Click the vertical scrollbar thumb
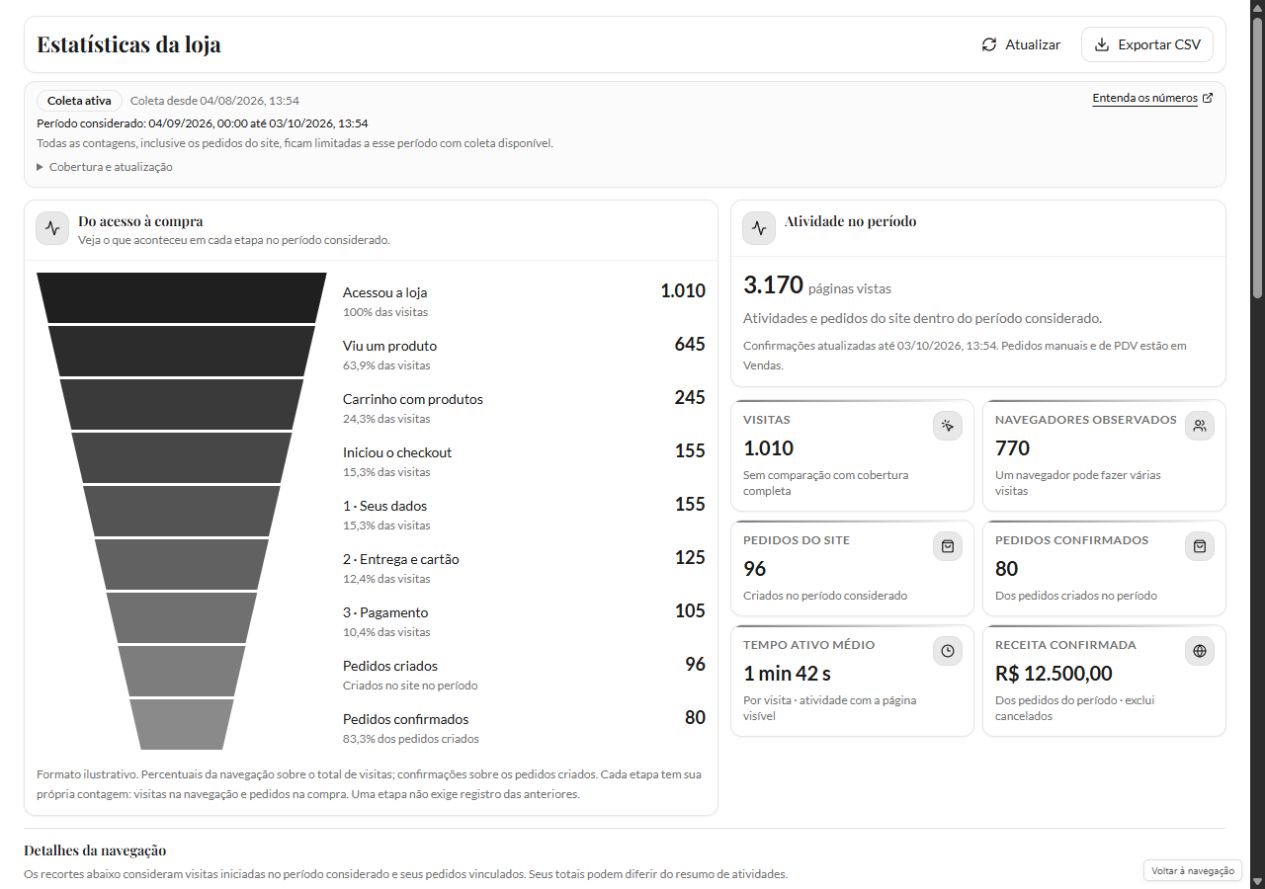 tap(1257, 156)
